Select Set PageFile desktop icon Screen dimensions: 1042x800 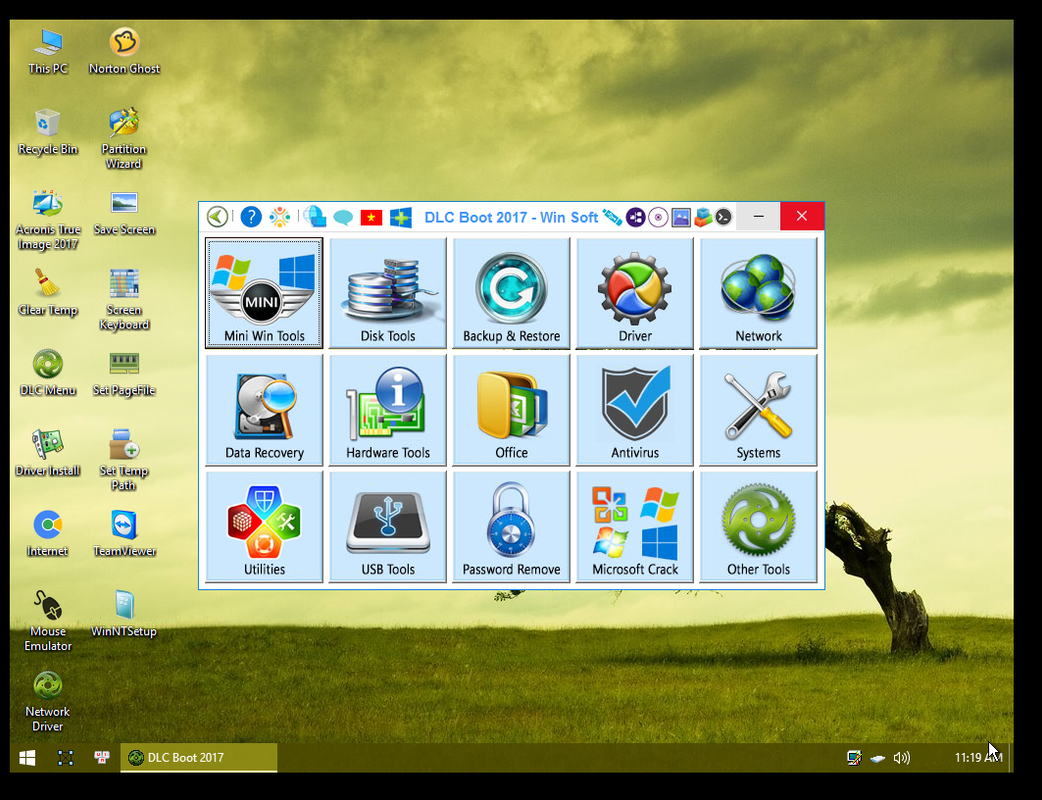pyautogui.click(x=124, y=373)
